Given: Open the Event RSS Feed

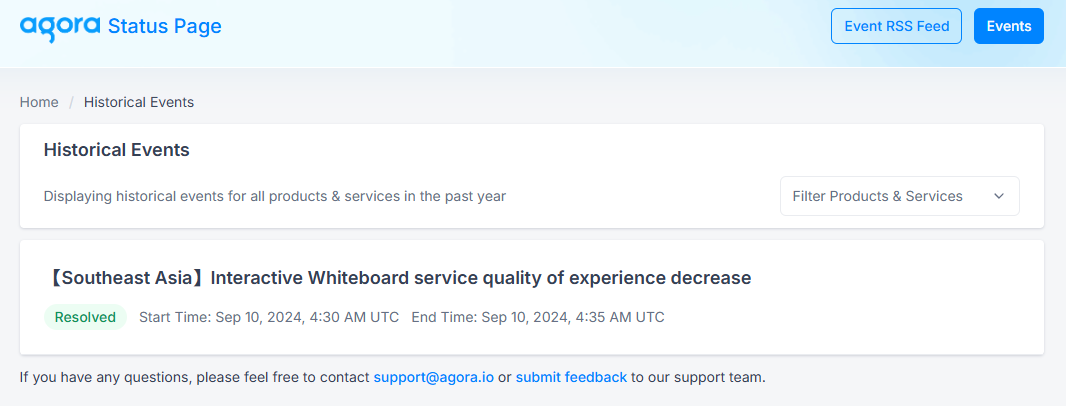Looking at the screenshot, I should (896, 26).
